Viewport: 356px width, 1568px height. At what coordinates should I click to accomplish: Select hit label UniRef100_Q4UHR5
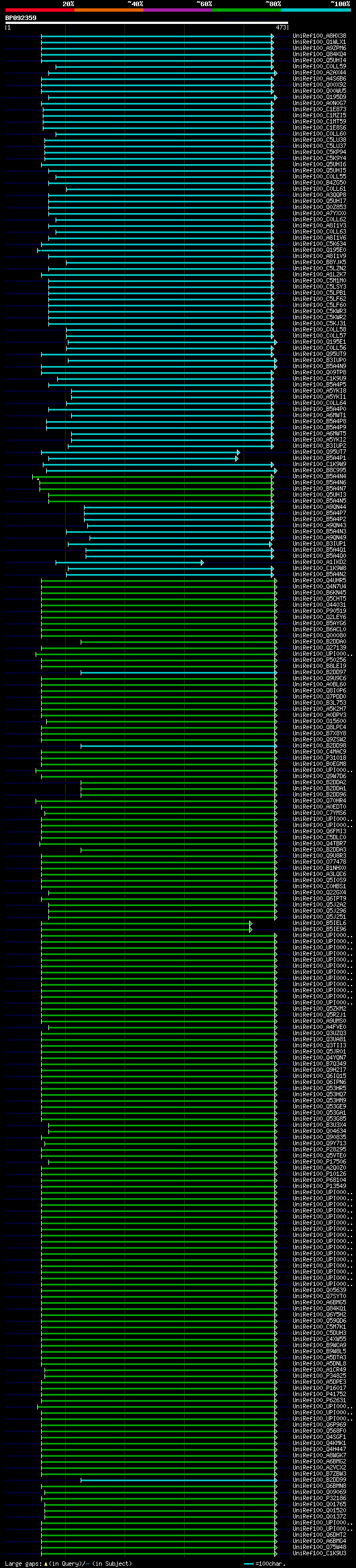(319, 581)
